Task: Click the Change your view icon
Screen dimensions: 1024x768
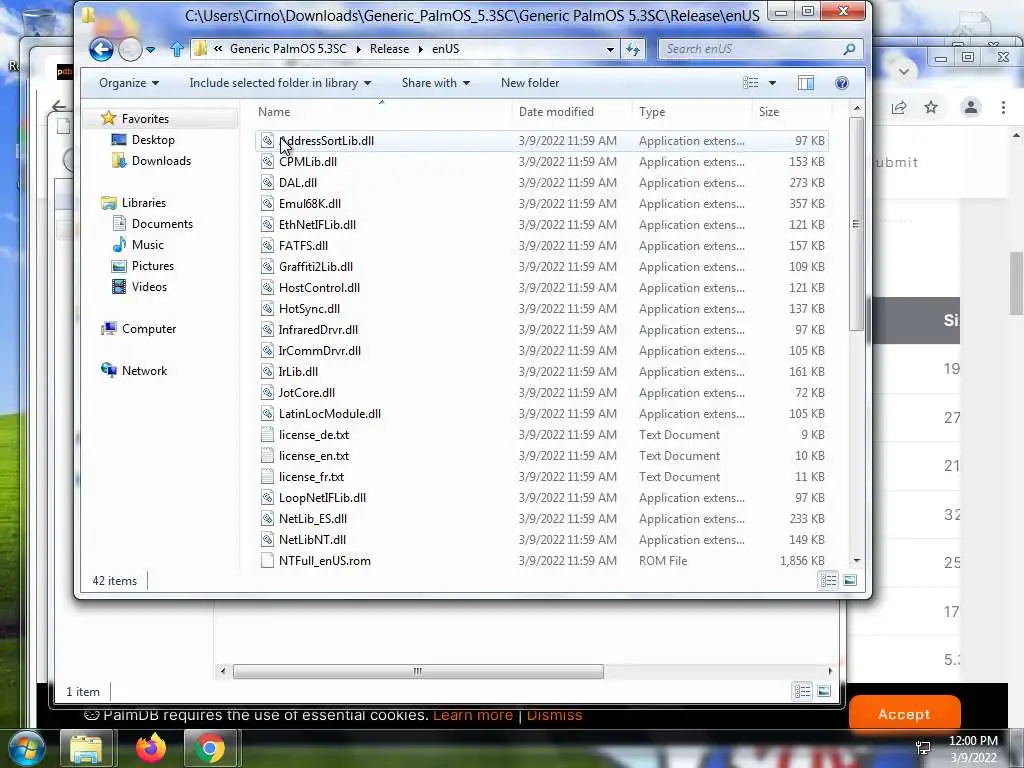Action: click(x=751, y=83)
